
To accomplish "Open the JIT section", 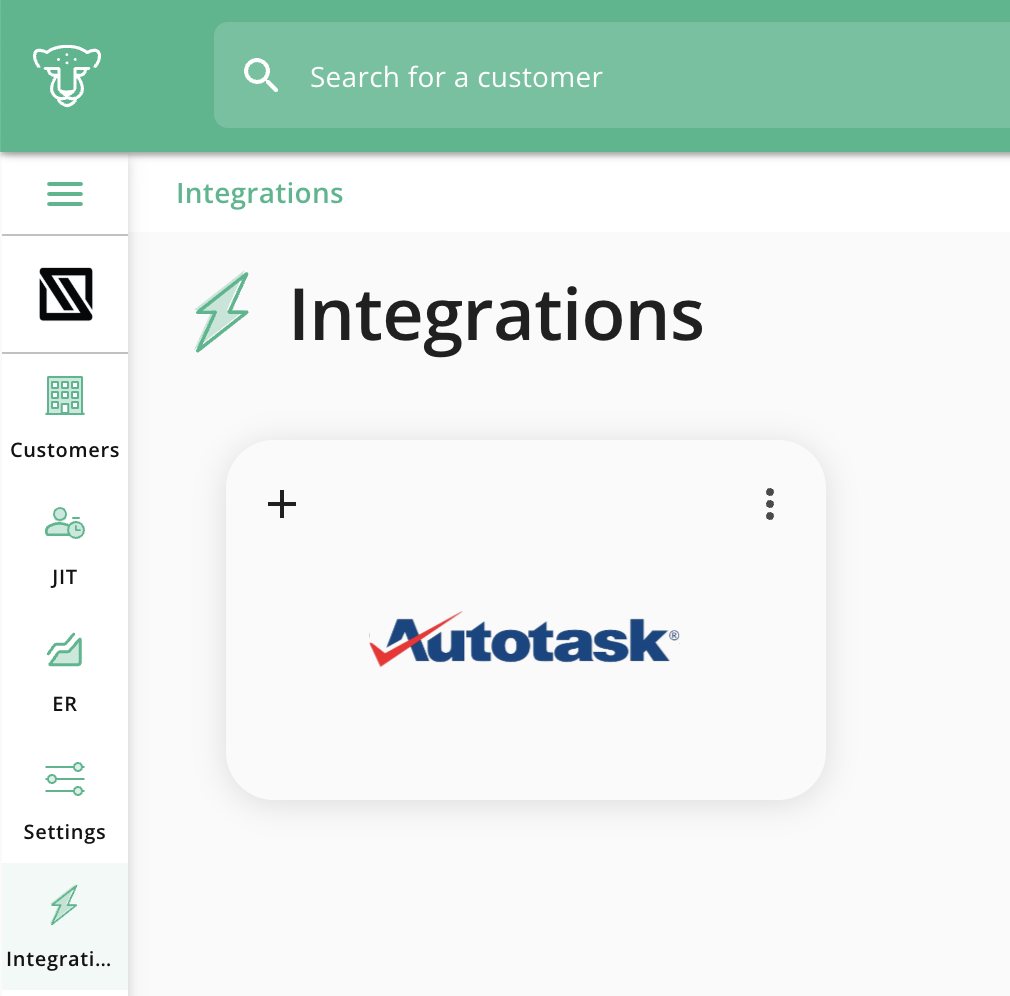I will click(64, 545).
